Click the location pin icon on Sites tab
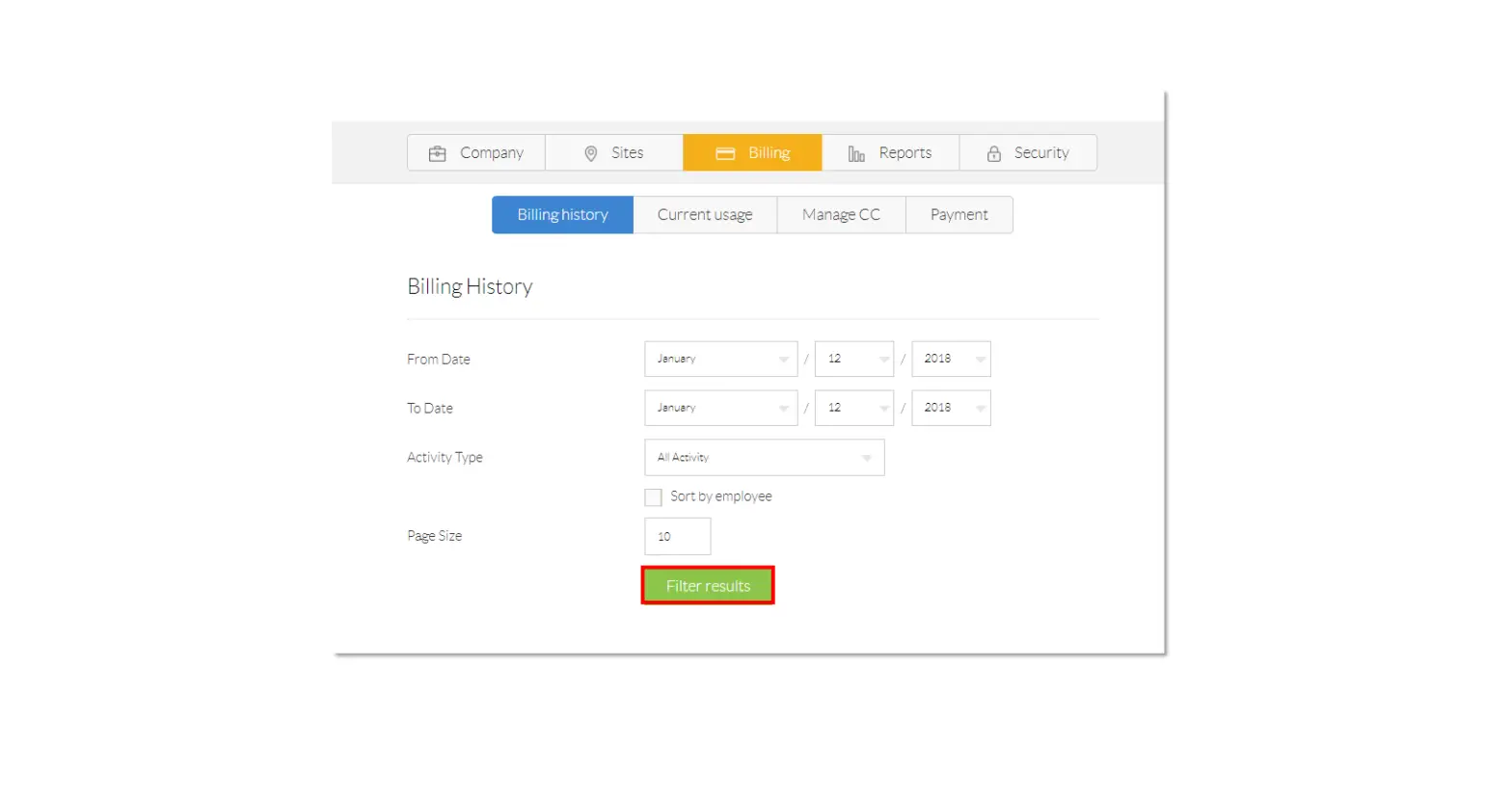 coord(591,153)
